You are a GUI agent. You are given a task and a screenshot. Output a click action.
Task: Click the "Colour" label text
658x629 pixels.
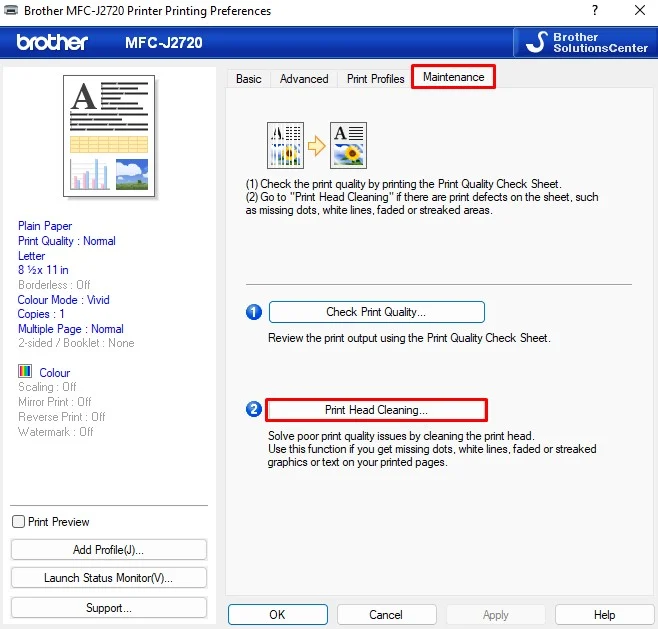point(55,373)
